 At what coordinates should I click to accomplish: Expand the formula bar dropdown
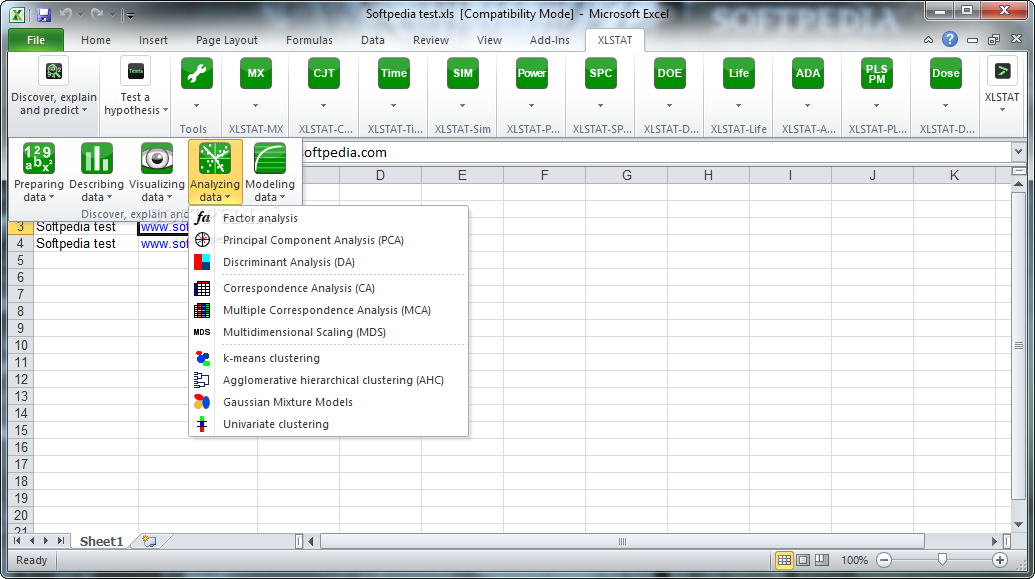pyautogui.click(x=1018, y=152)
